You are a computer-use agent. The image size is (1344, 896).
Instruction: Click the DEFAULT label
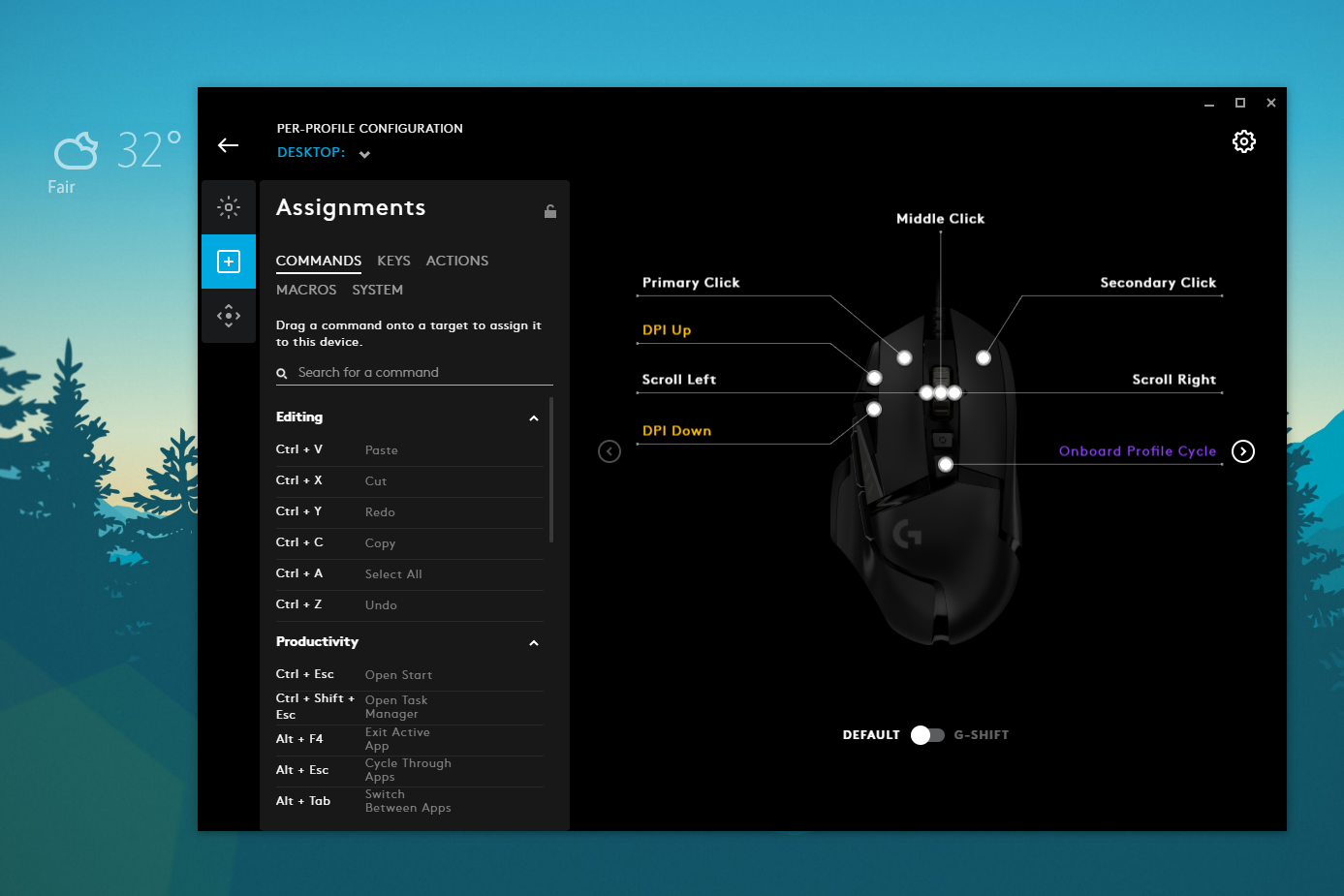(871, 735)
